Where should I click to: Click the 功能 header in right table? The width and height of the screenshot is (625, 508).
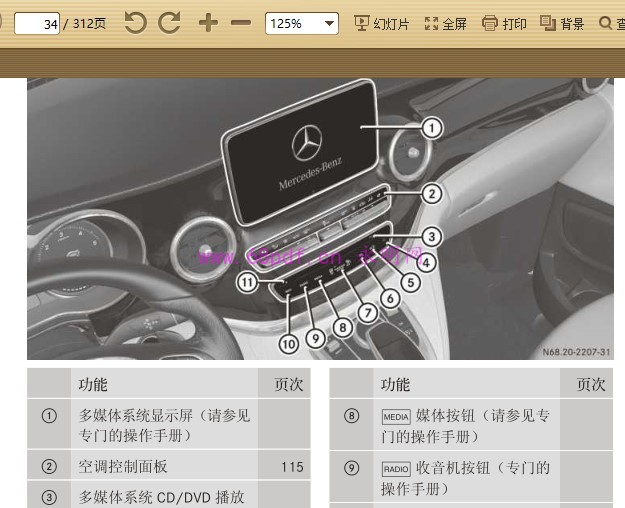point(395,385)
